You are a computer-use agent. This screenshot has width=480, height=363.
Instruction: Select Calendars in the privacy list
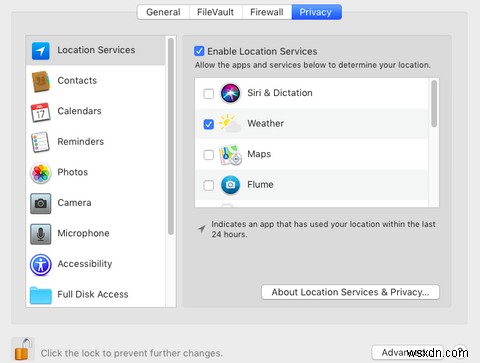tap(96, 112)
